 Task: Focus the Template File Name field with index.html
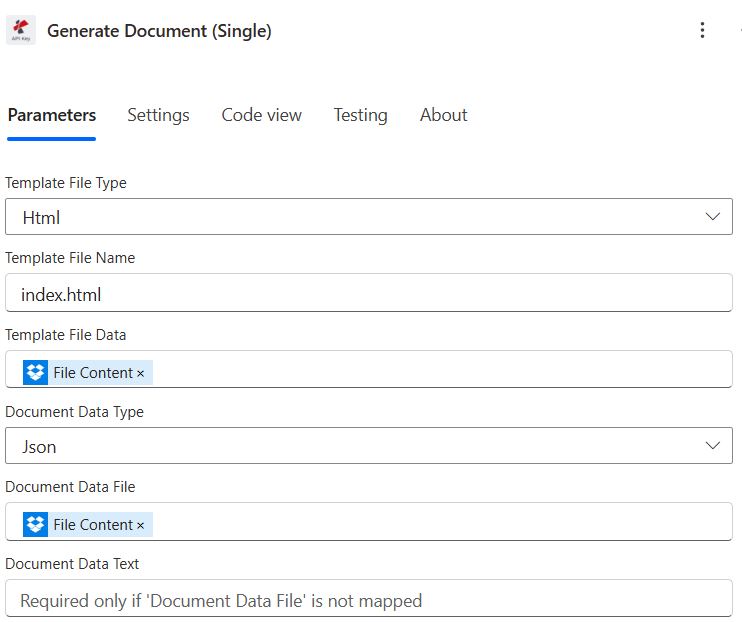(x=368, y=295)
